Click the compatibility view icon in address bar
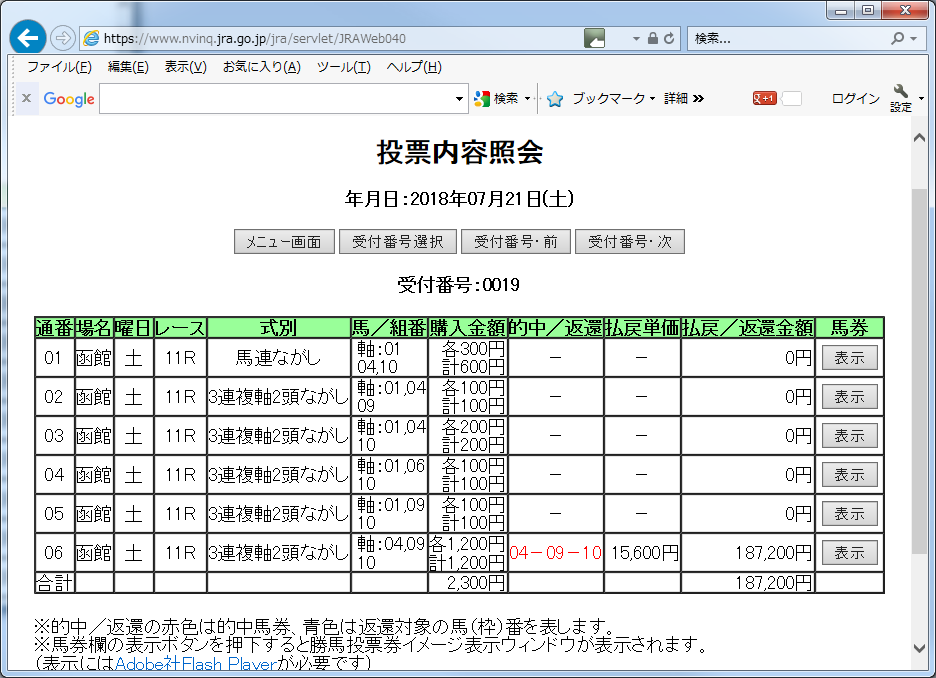936x678 pixels. coord(594,39)
